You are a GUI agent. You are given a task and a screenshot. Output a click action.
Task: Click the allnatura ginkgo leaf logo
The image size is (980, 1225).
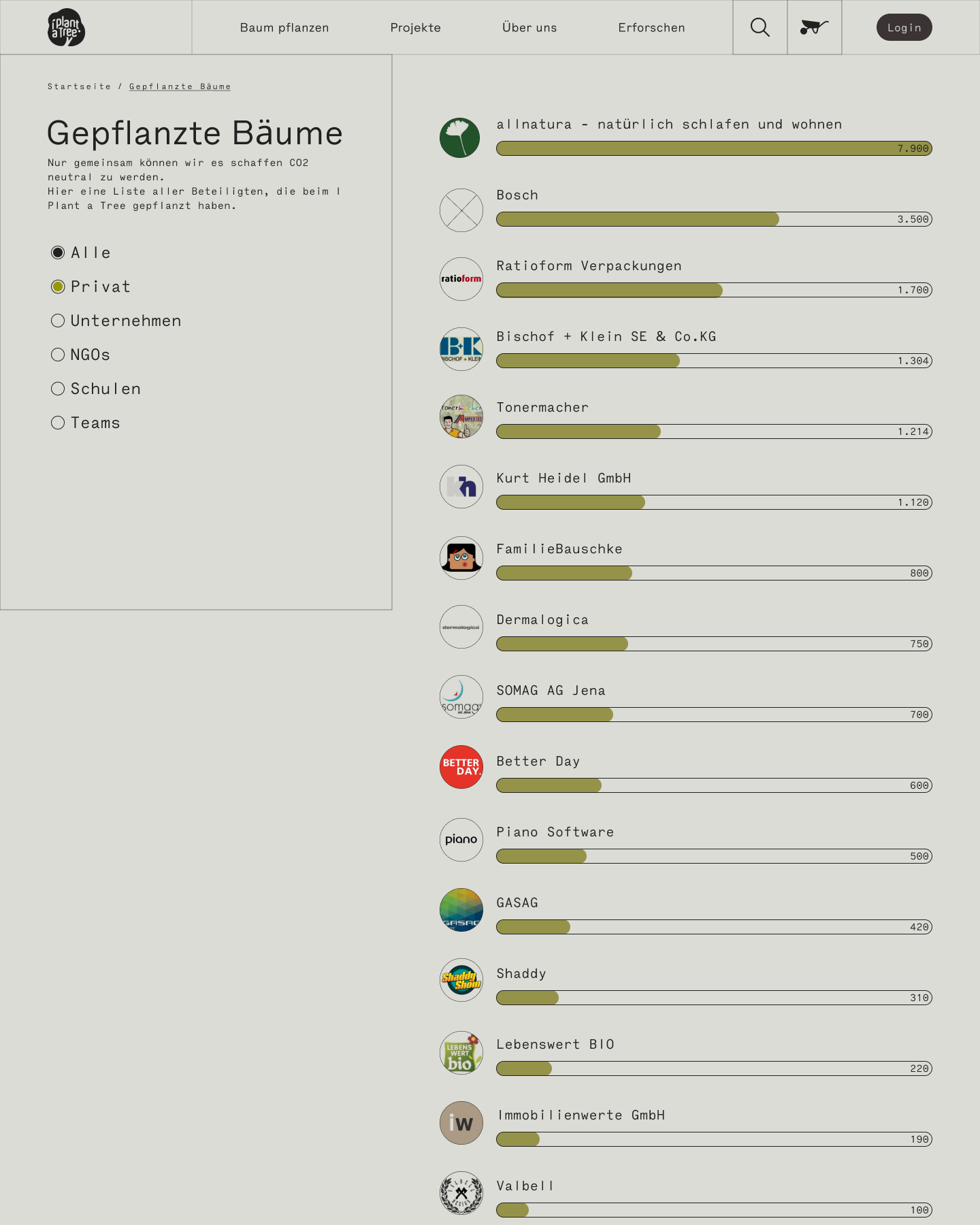click(x=460, y=137)
